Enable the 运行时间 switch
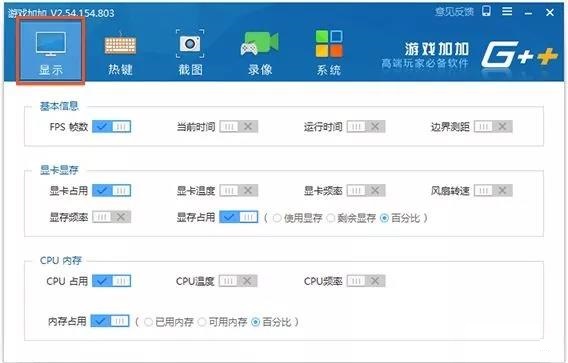This screenshot has width=568, height=363. 366,126
